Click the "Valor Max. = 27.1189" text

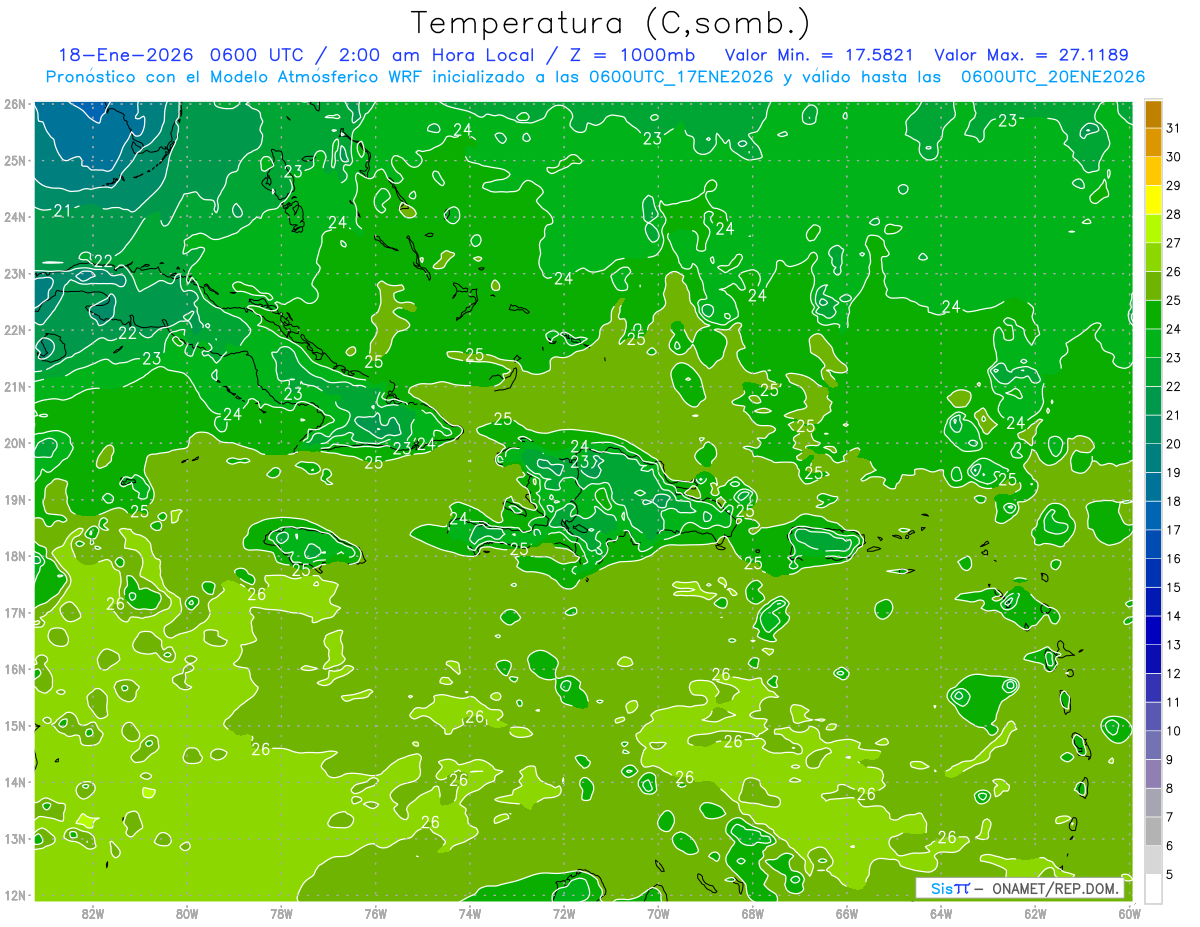(1031, 56)
